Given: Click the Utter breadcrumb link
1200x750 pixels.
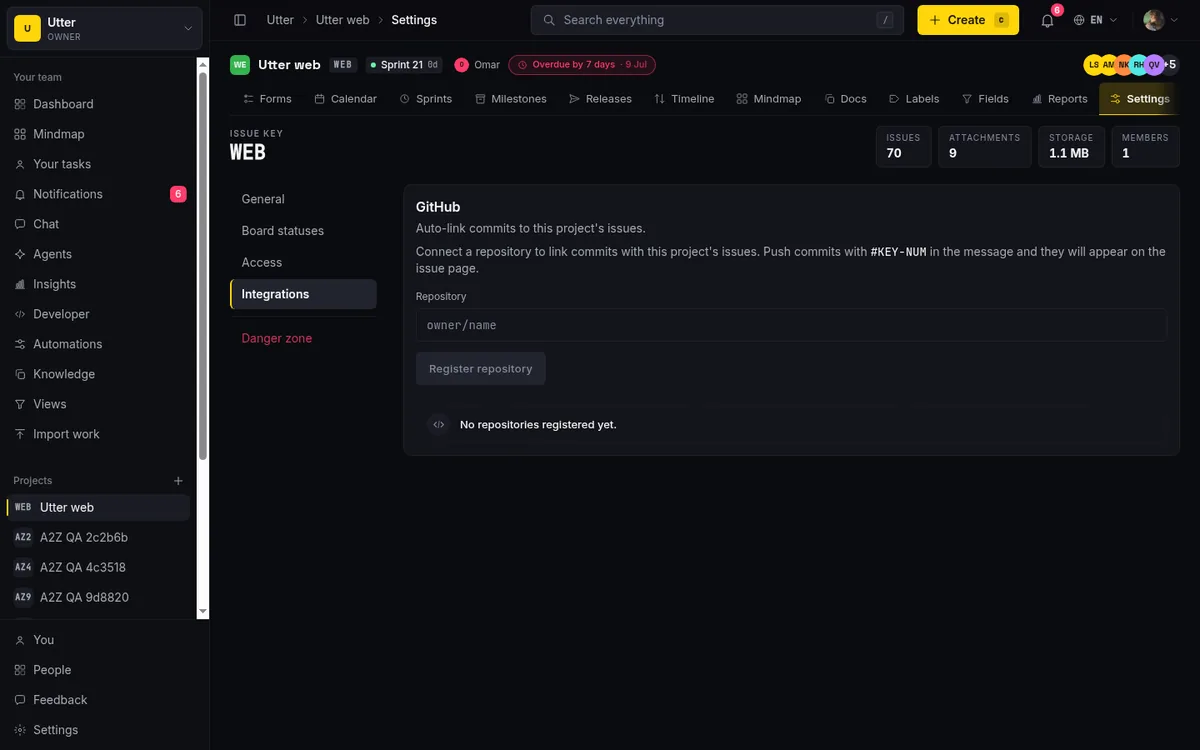Looking at the screenshot, I should pos(280,20).
